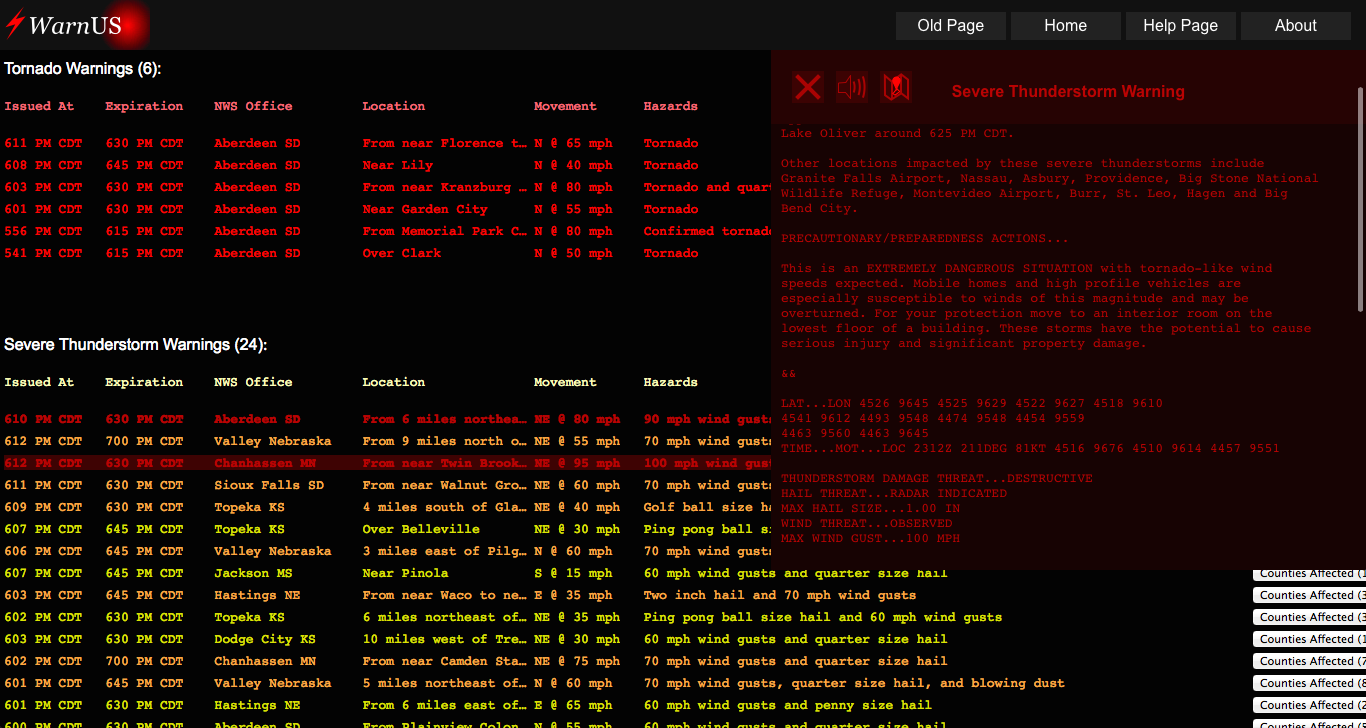Click thunderstorm table 'Hazards' column header
The height and width of the screenshot is (728, 1366).
[x=671, y=382]
